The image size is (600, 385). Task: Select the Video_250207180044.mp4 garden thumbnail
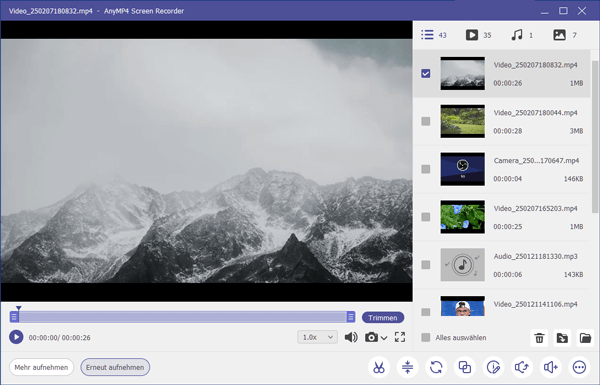pyautogui.click(x=462, y=121)
